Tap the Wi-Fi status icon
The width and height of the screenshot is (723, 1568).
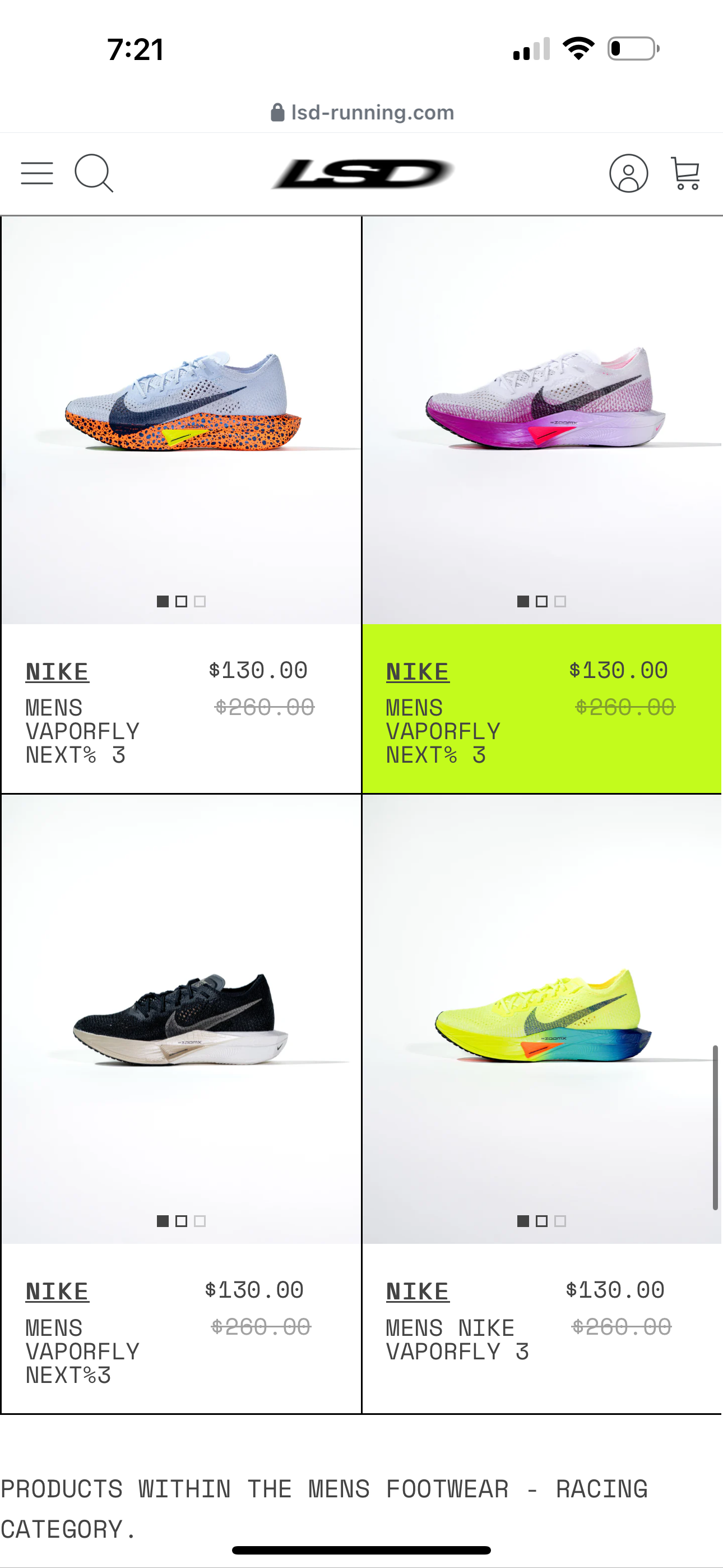[578, 49]
